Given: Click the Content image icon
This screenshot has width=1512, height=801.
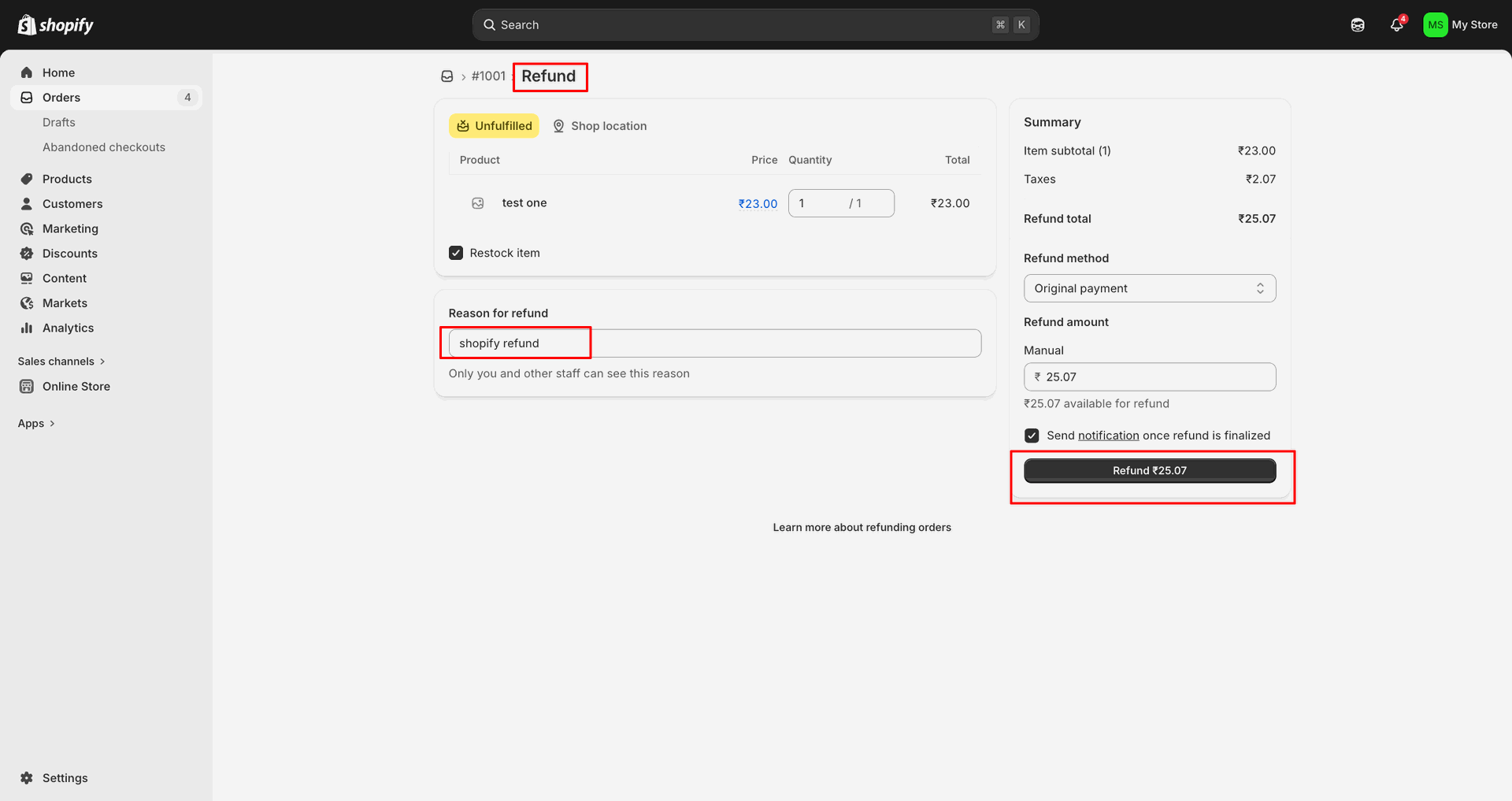Looking at the screenshot, I should (x=27, y=278).
